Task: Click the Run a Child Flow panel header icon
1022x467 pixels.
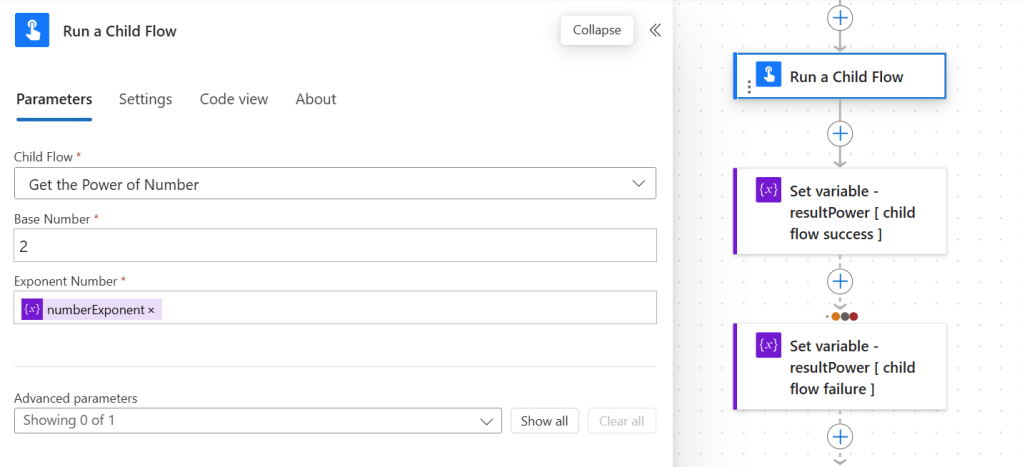Action: coord(32,31)
